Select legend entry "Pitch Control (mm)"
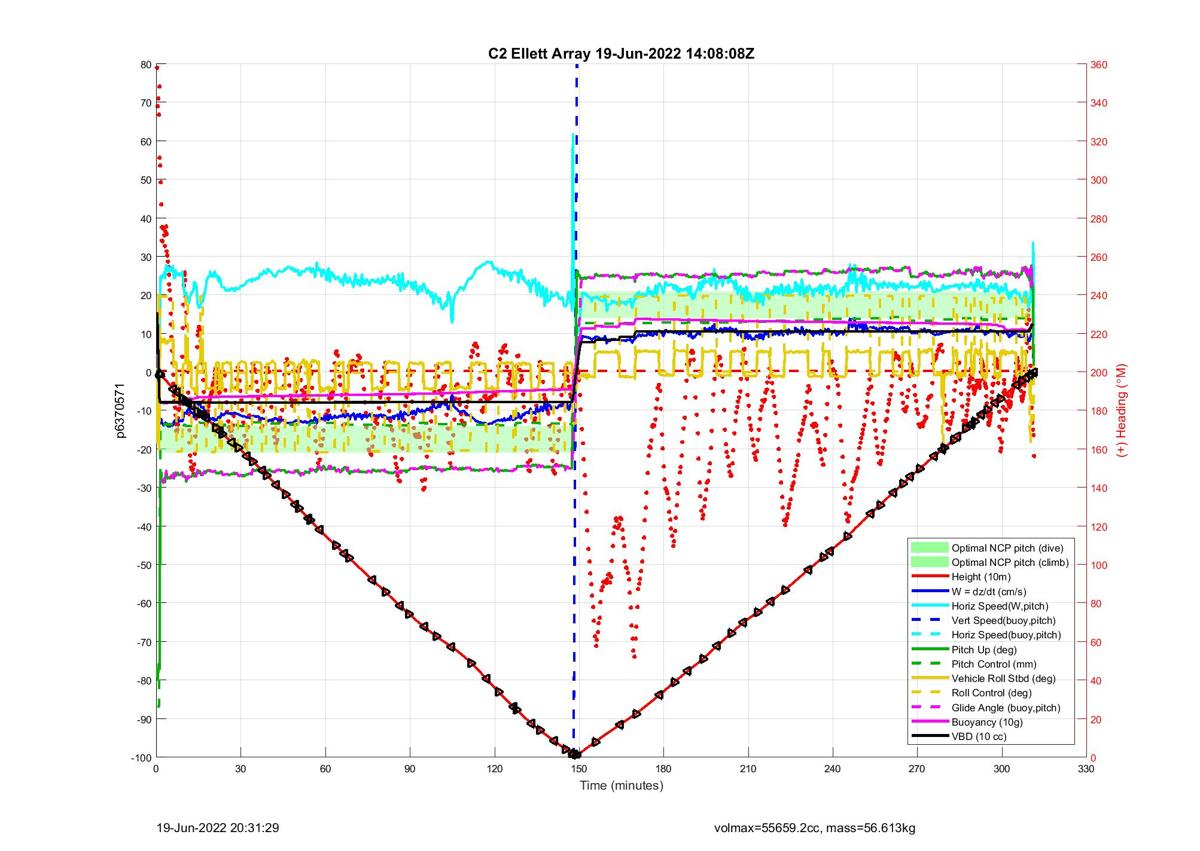This screenshot has width=1200, height=851. pos(995,664)
